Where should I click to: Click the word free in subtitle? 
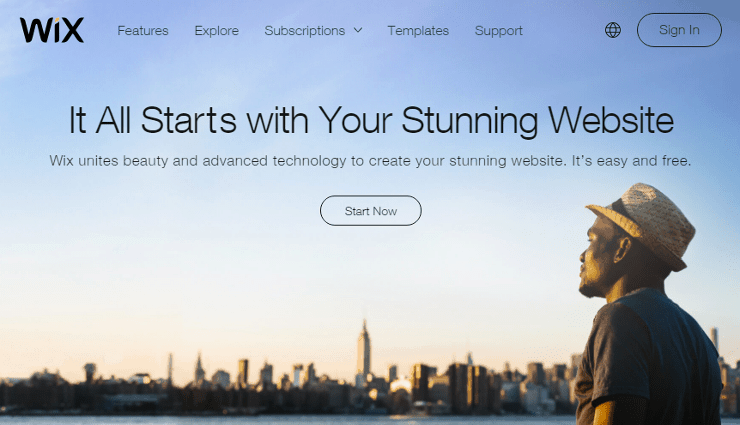click(676, 161)
